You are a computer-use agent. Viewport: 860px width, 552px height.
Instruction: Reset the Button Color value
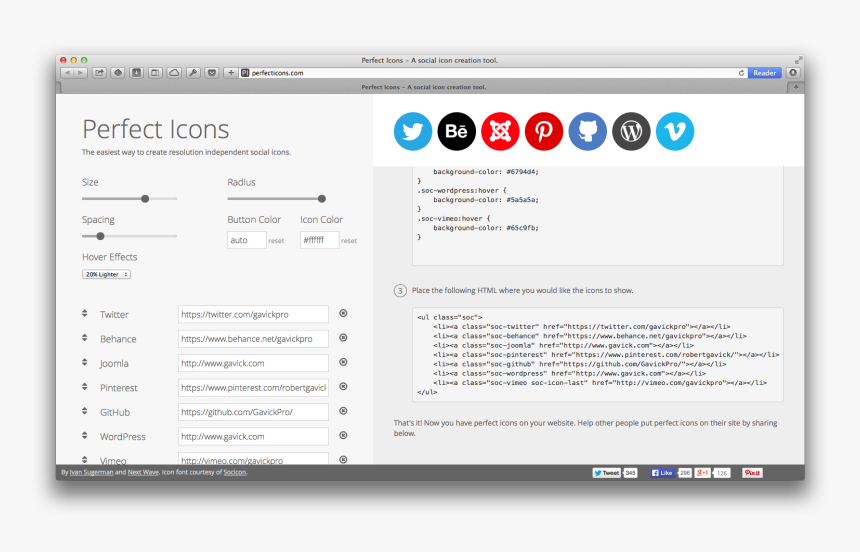[276, 241]
